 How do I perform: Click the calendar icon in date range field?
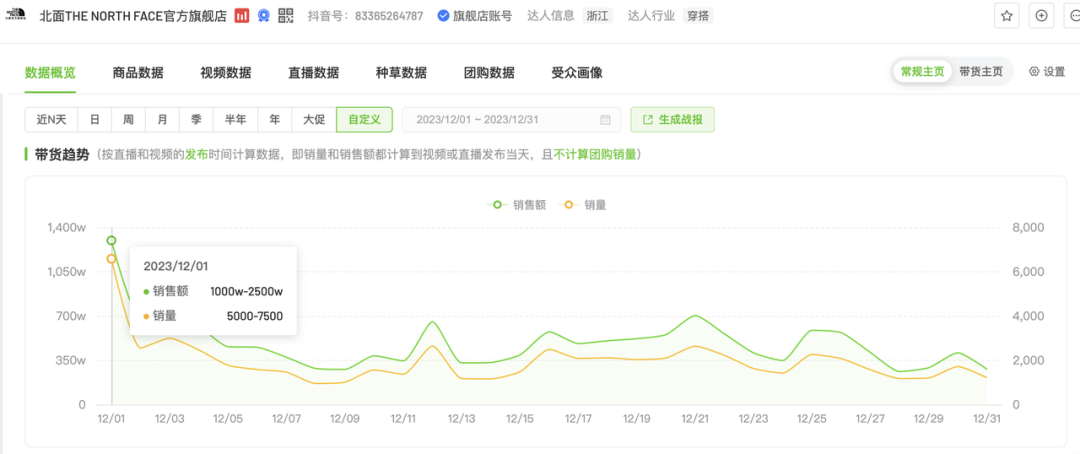605,120
